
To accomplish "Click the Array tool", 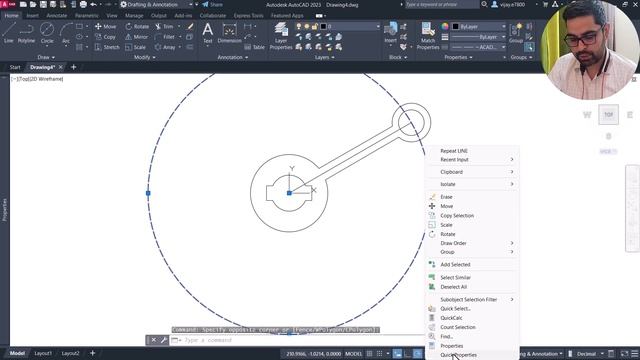I will pos(165,47).
